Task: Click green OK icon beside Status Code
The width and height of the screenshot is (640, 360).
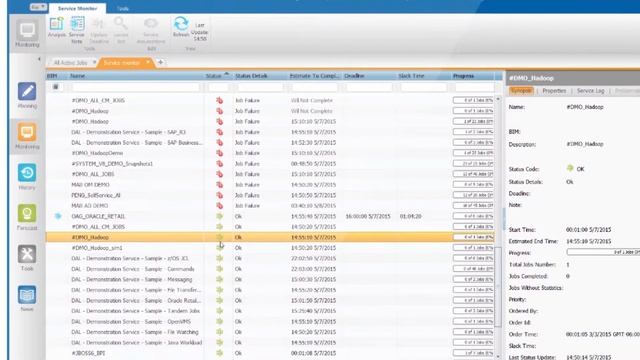Action: click(570, 168)
